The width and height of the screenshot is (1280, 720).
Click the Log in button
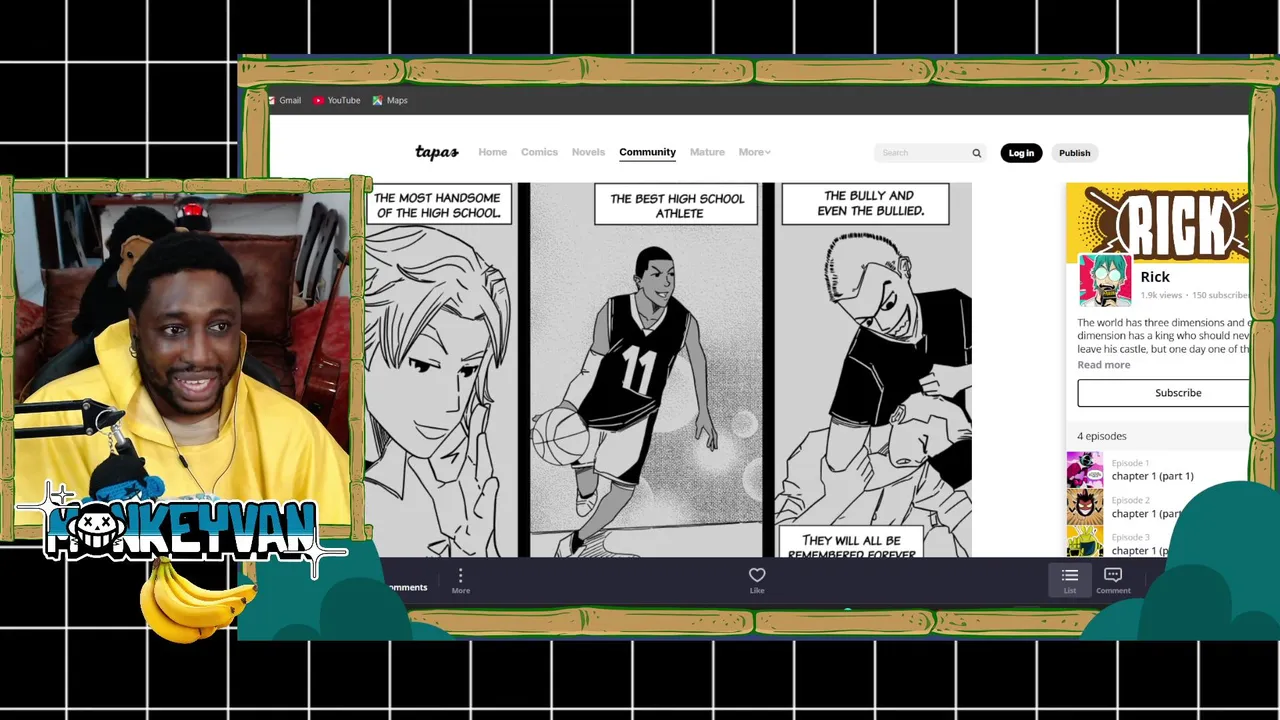[1021, 153]
